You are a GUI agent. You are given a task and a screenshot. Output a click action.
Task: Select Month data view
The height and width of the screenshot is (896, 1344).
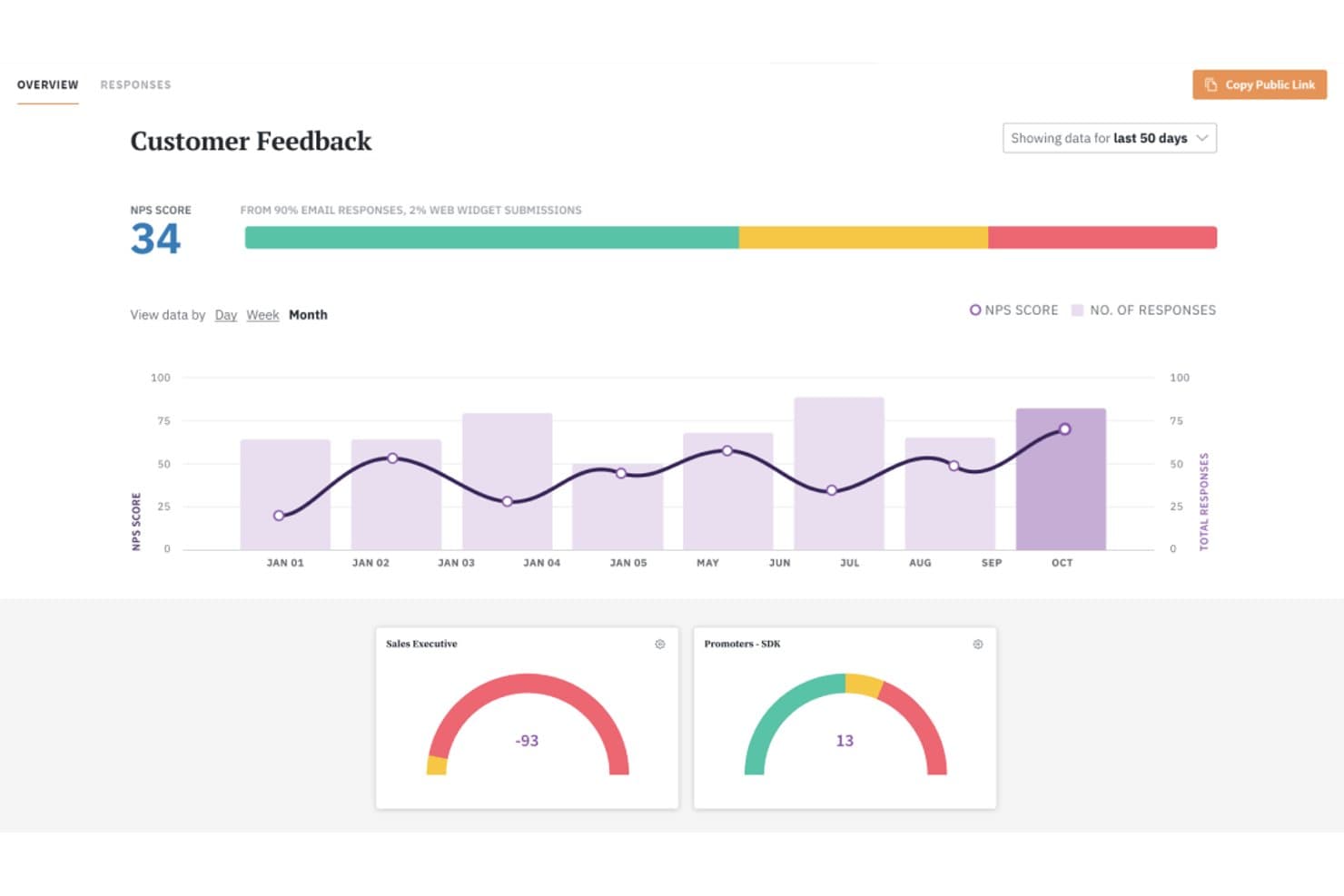[x=308, y=315]
